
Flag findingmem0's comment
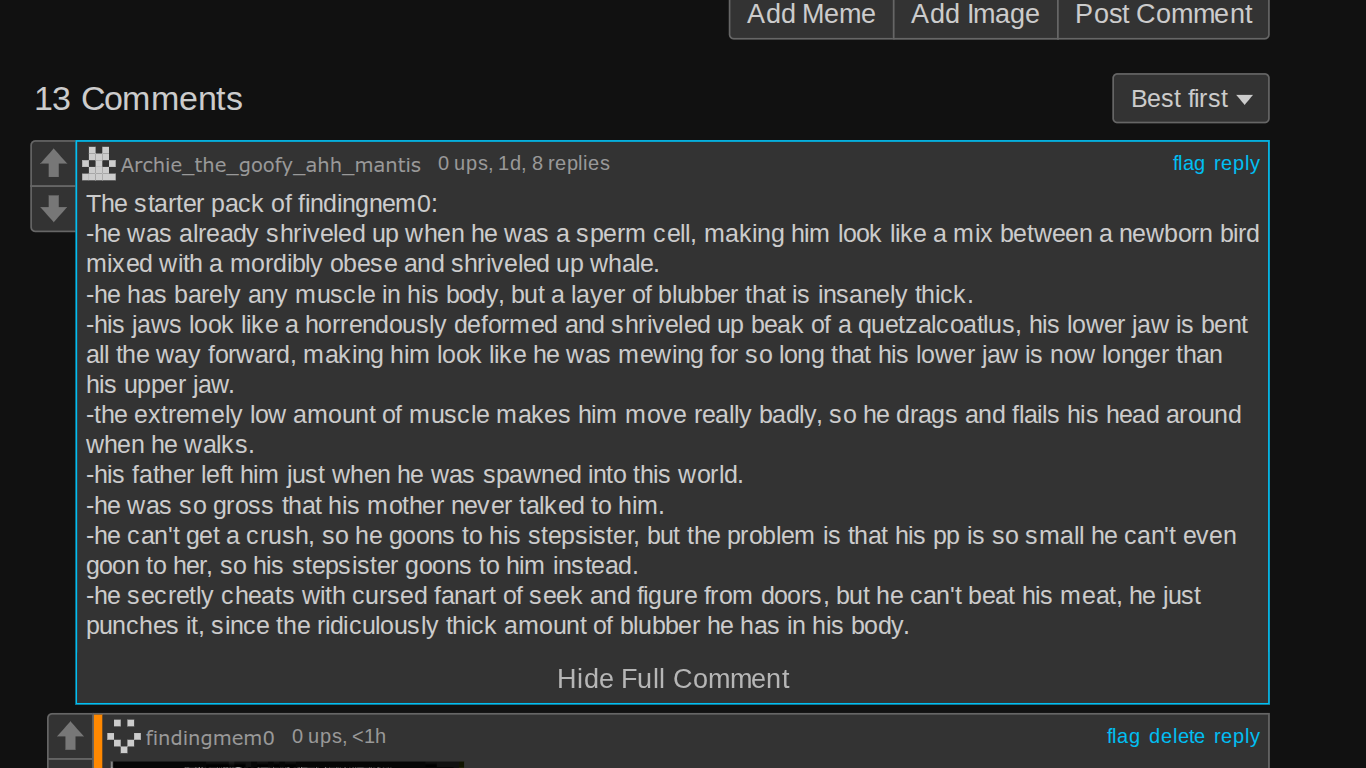1123,736
